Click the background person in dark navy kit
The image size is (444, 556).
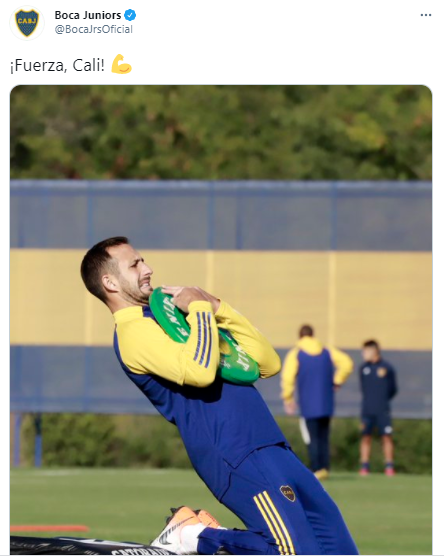(377, 407)
